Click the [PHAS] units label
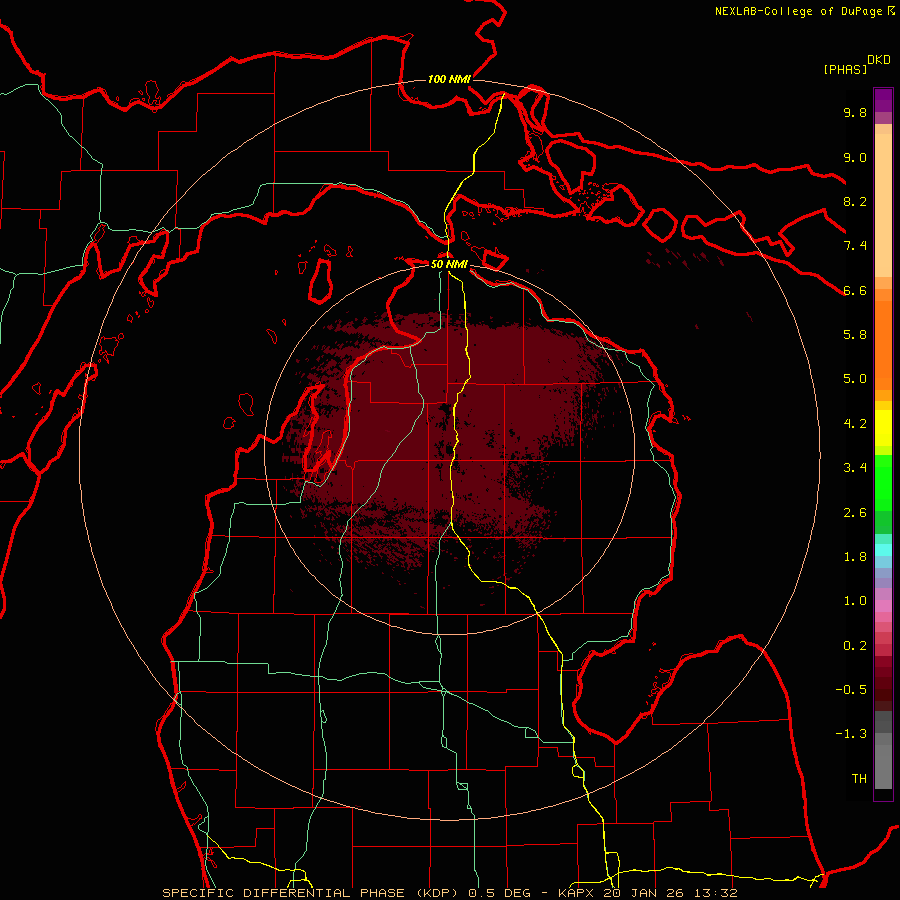Viewport: 900px width, 900px height. click(845, 69)
